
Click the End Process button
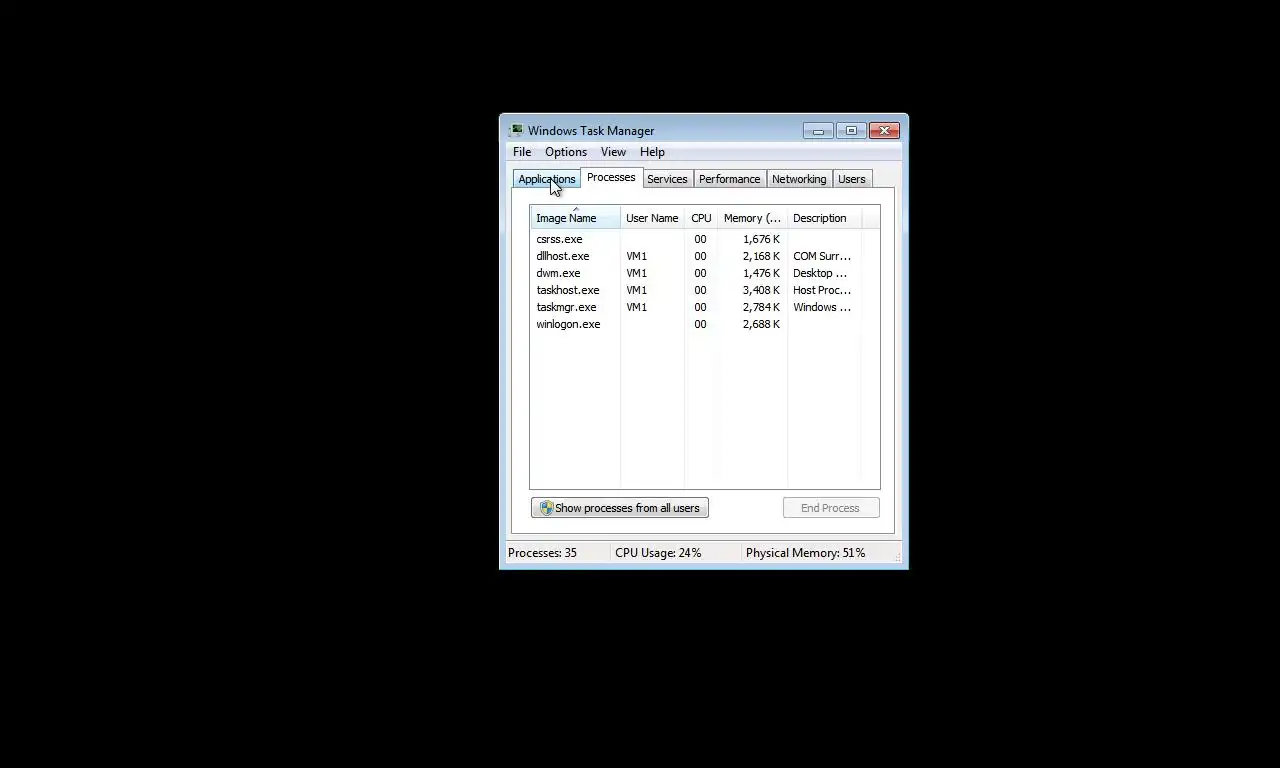830,508
